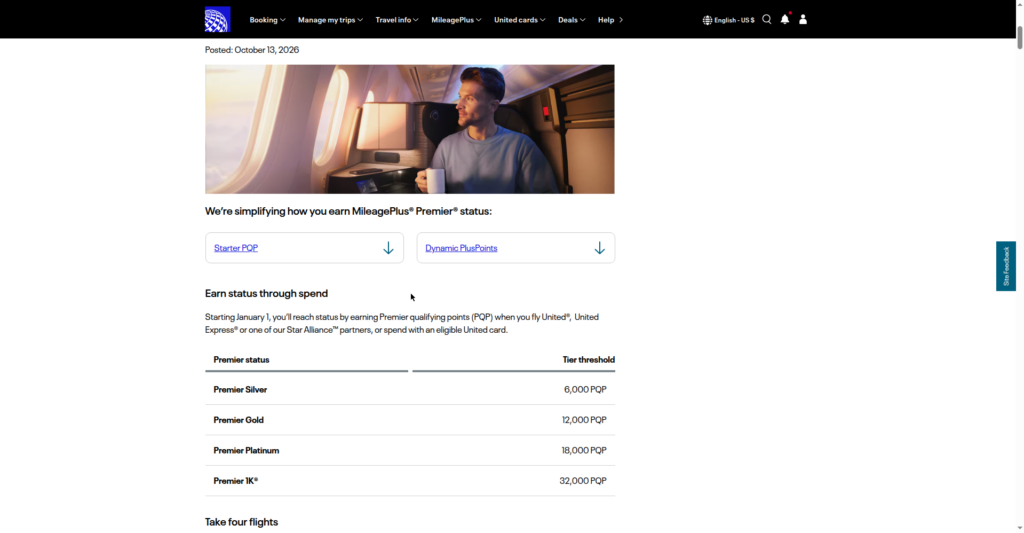Follow the Starter PQP link

pos(236,248)
